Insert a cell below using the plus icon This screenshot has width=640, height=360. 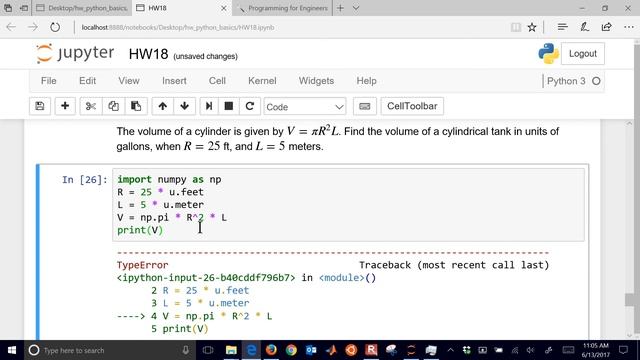click(65, 106)
